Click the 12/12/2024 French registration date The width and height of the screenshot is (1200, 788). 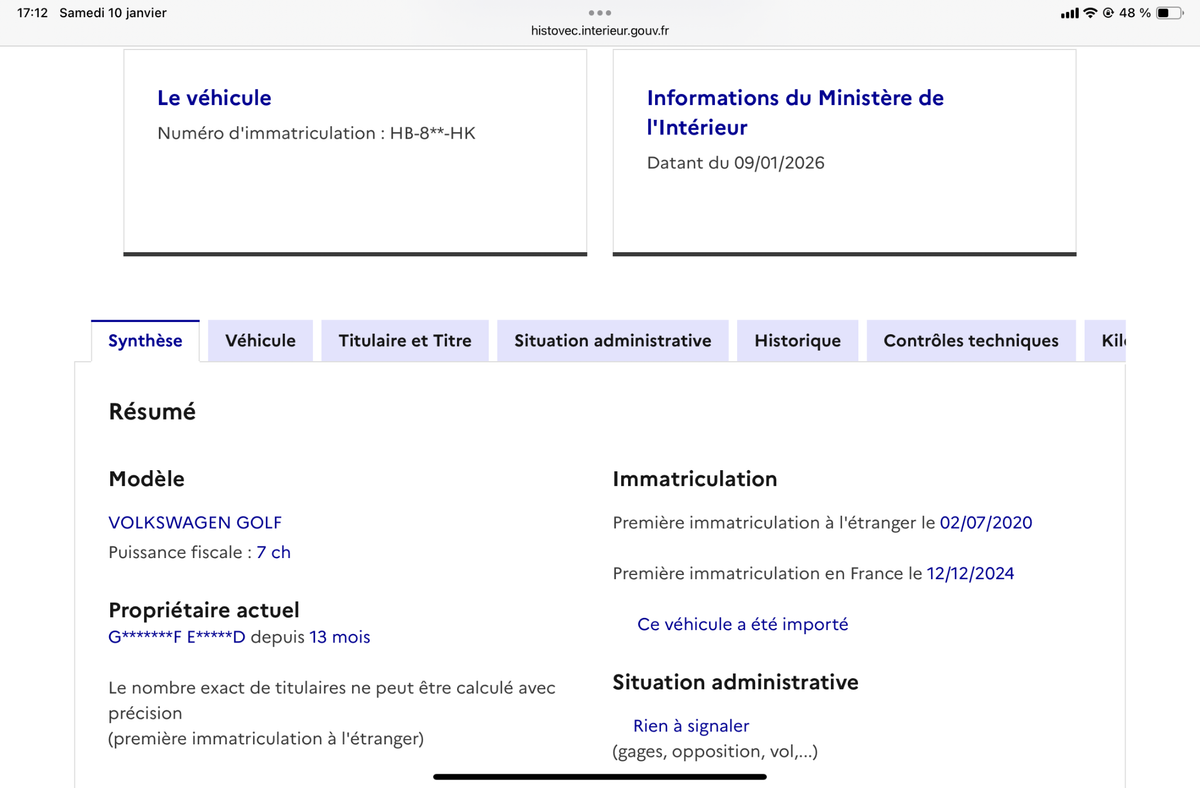(x=970, y=573)
